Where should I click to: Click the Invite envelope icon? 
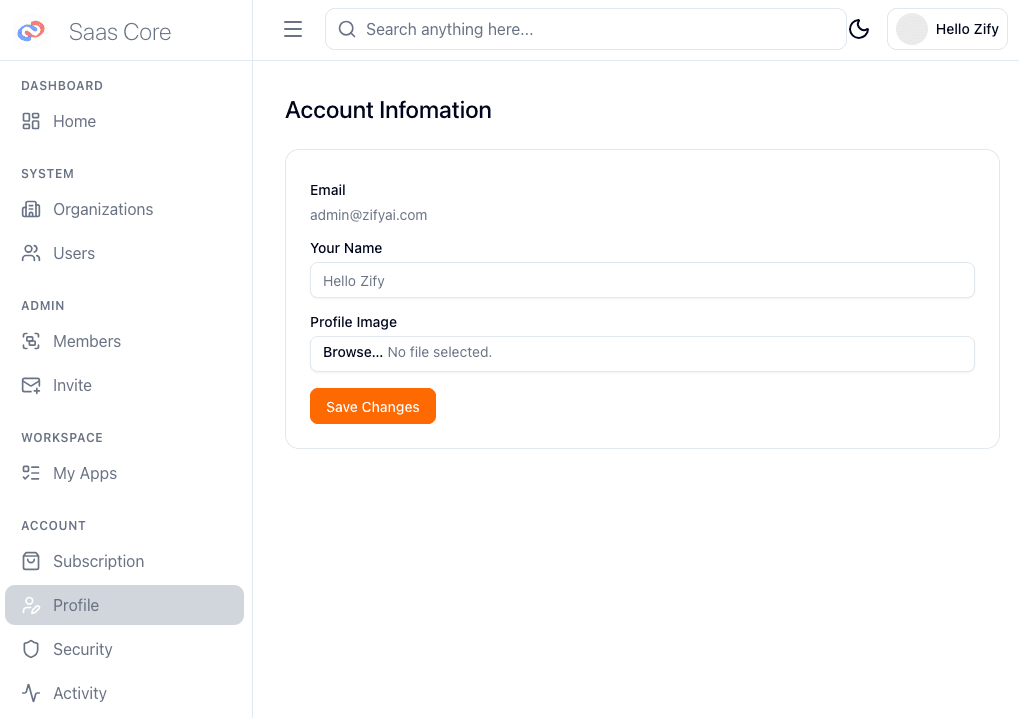pyautogui.click(x=31, y=385)
